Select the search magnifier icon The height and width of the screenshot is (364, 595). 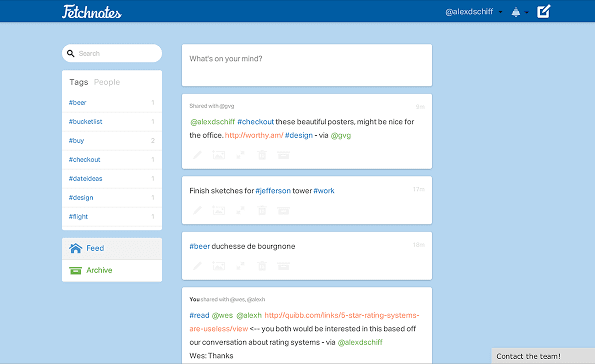coord(71,54)
